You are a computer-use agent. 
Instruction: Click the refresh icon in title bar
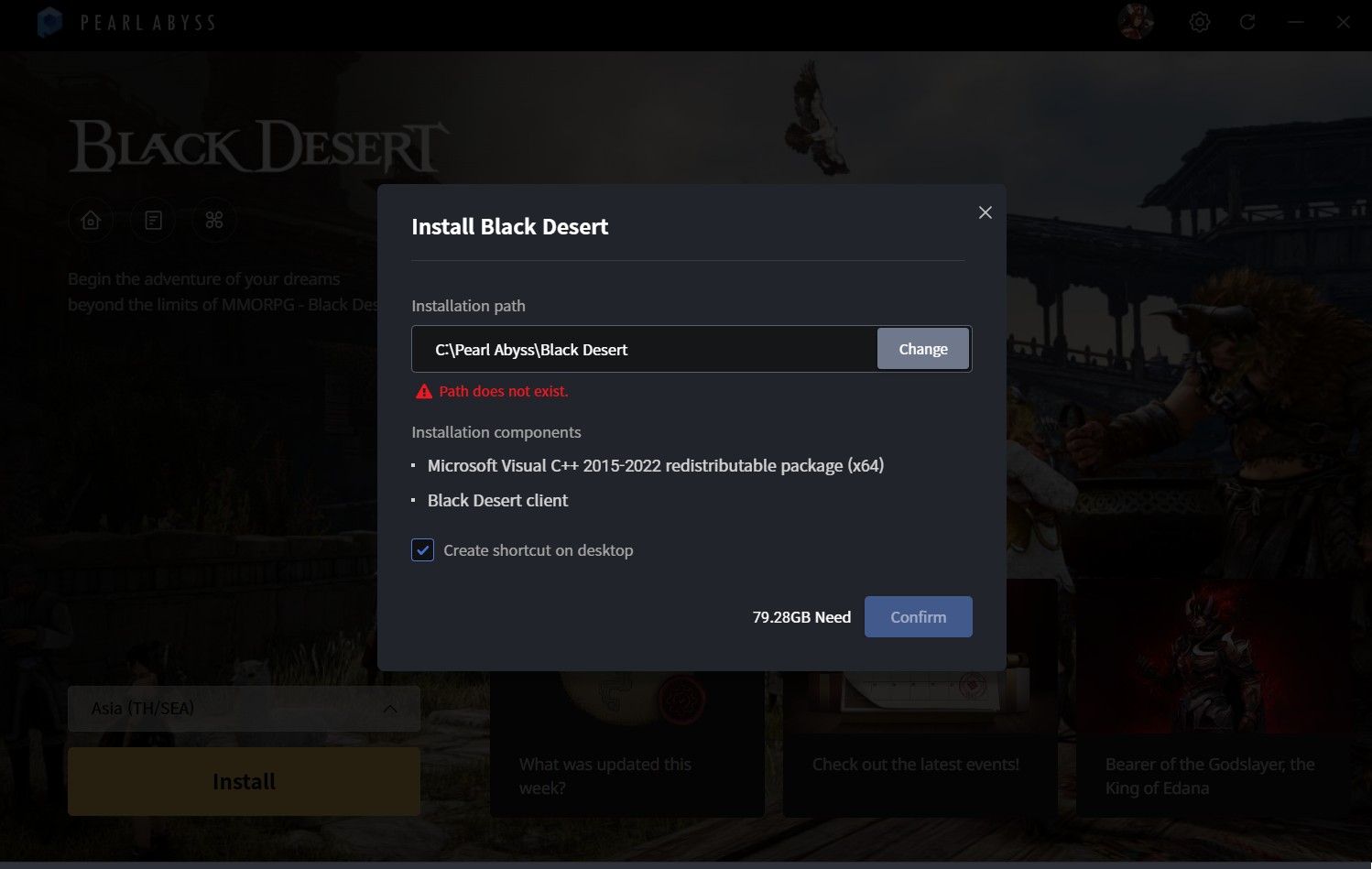1247,22
